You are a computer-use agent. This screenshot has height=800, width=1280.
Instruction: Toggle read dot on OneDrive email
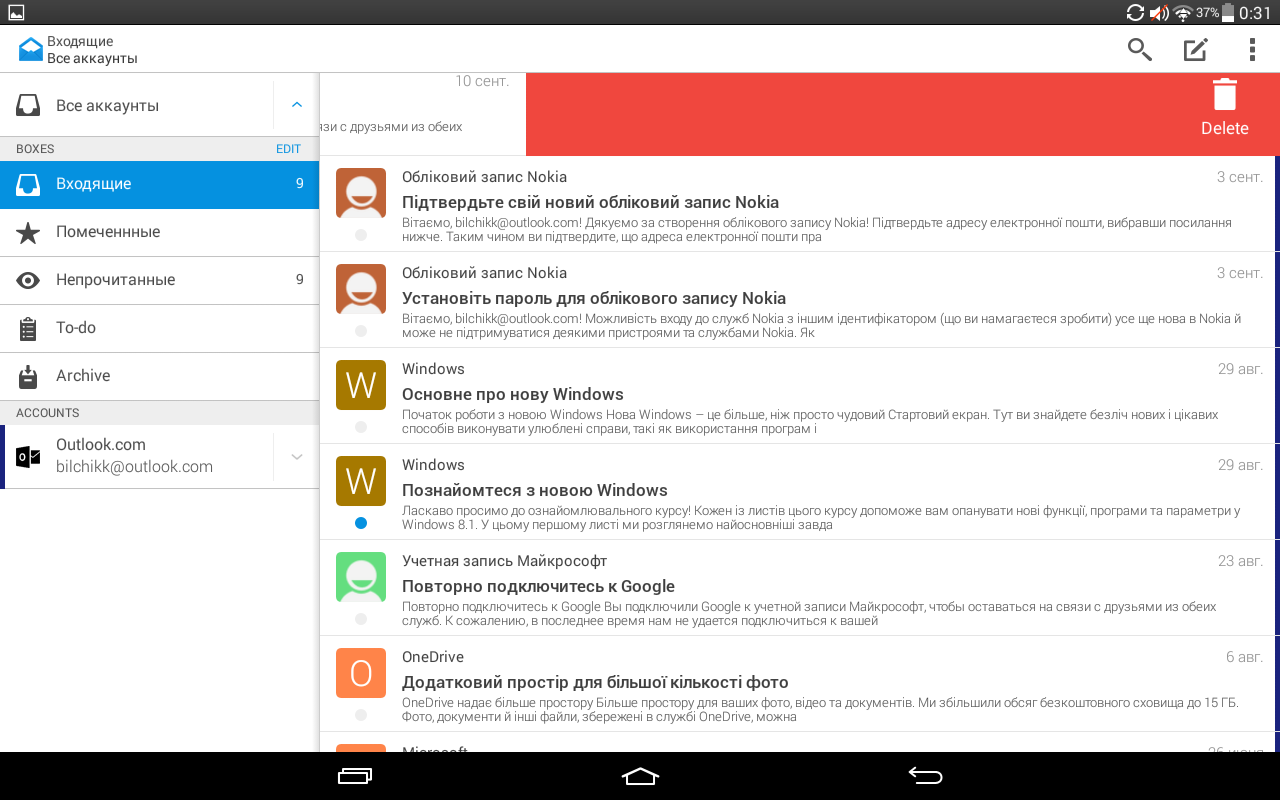tap(361, 715)
